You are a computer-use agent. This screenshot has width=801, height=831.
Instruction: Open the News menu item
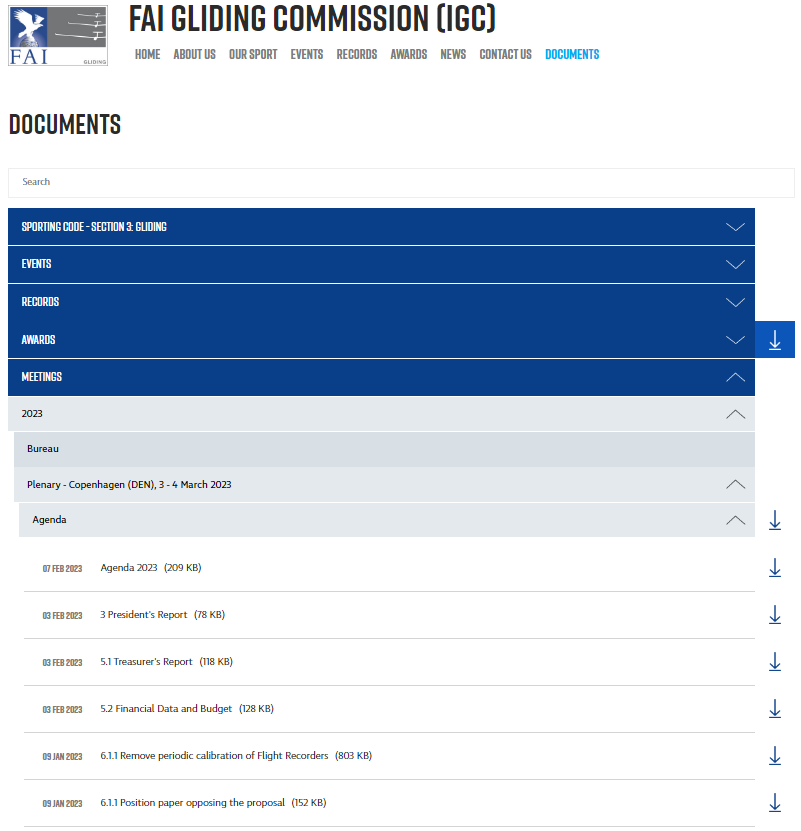pyautogui.click(x=453, y=54)
